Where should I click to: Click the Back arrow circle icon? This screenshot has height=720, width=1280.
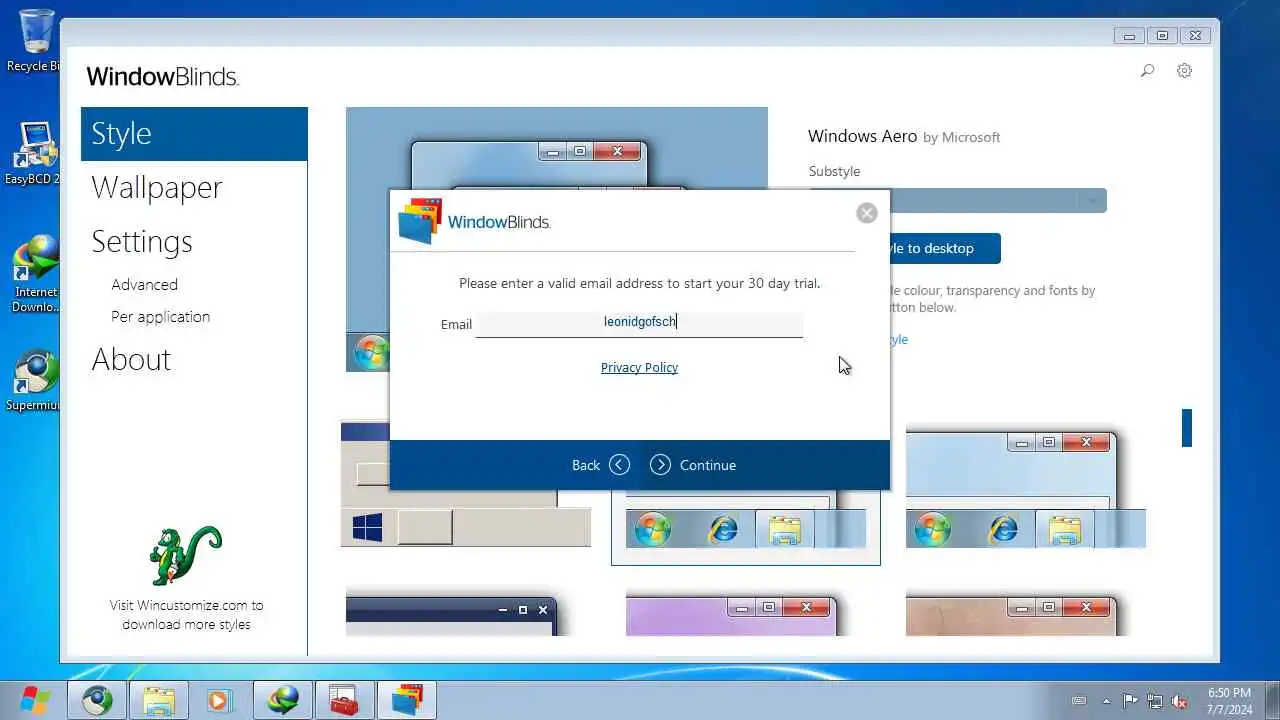(x=619, y=465)
